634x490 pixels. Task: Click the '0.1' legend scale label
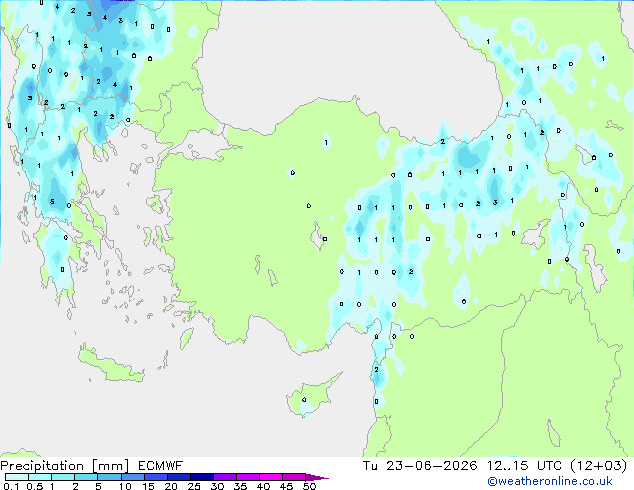point(11,486)
